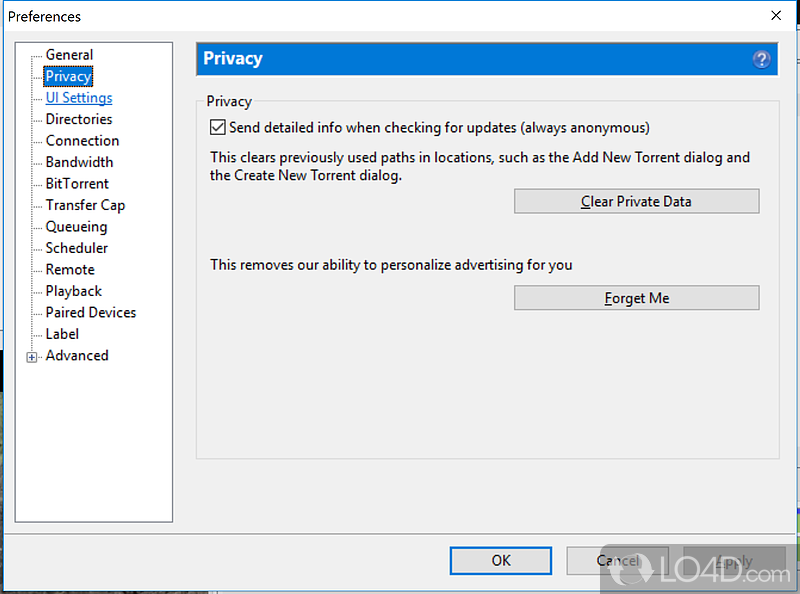
Task: Go to the Directories settings
Action: pyautogui.click(x=79, y=119)
